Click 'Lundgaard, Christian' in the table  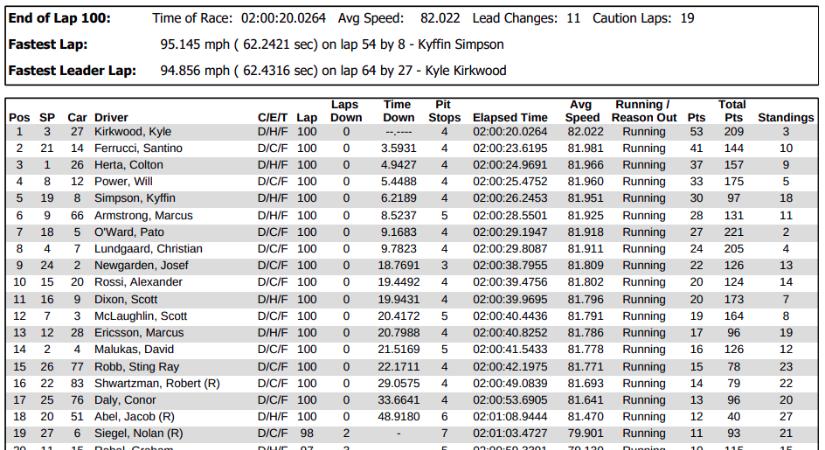[148, 249]
